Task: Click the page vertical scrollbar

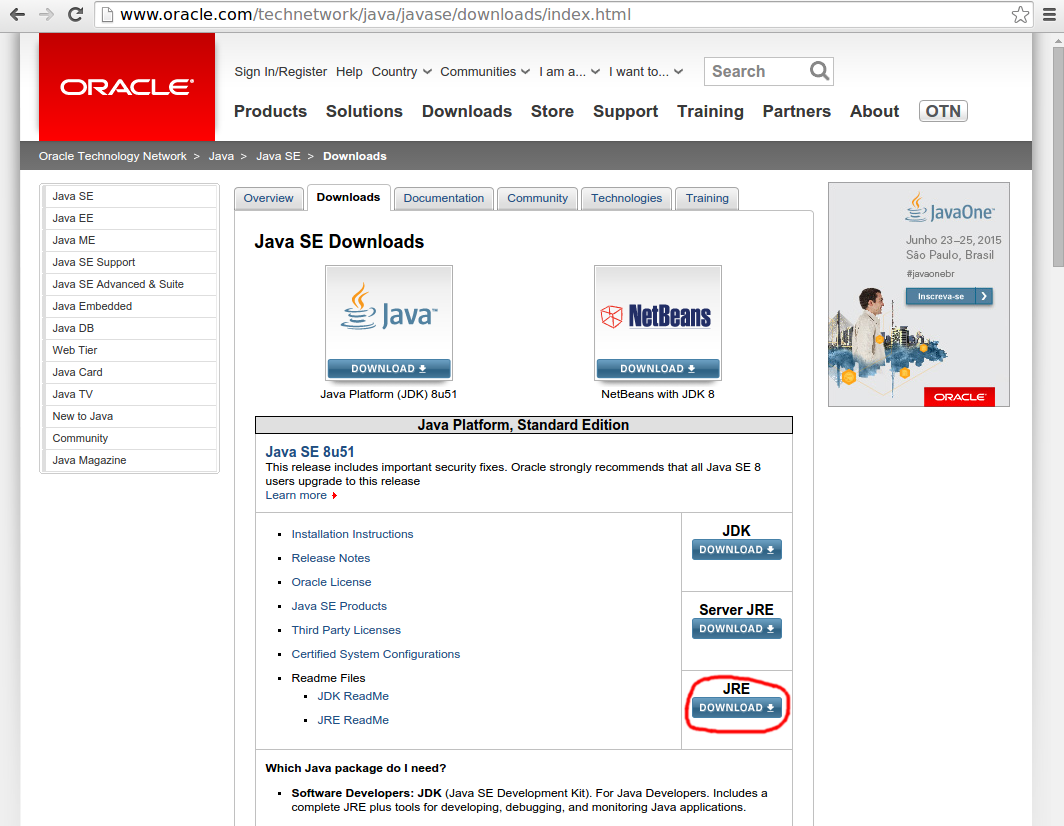Action: tap(1058, 428)
